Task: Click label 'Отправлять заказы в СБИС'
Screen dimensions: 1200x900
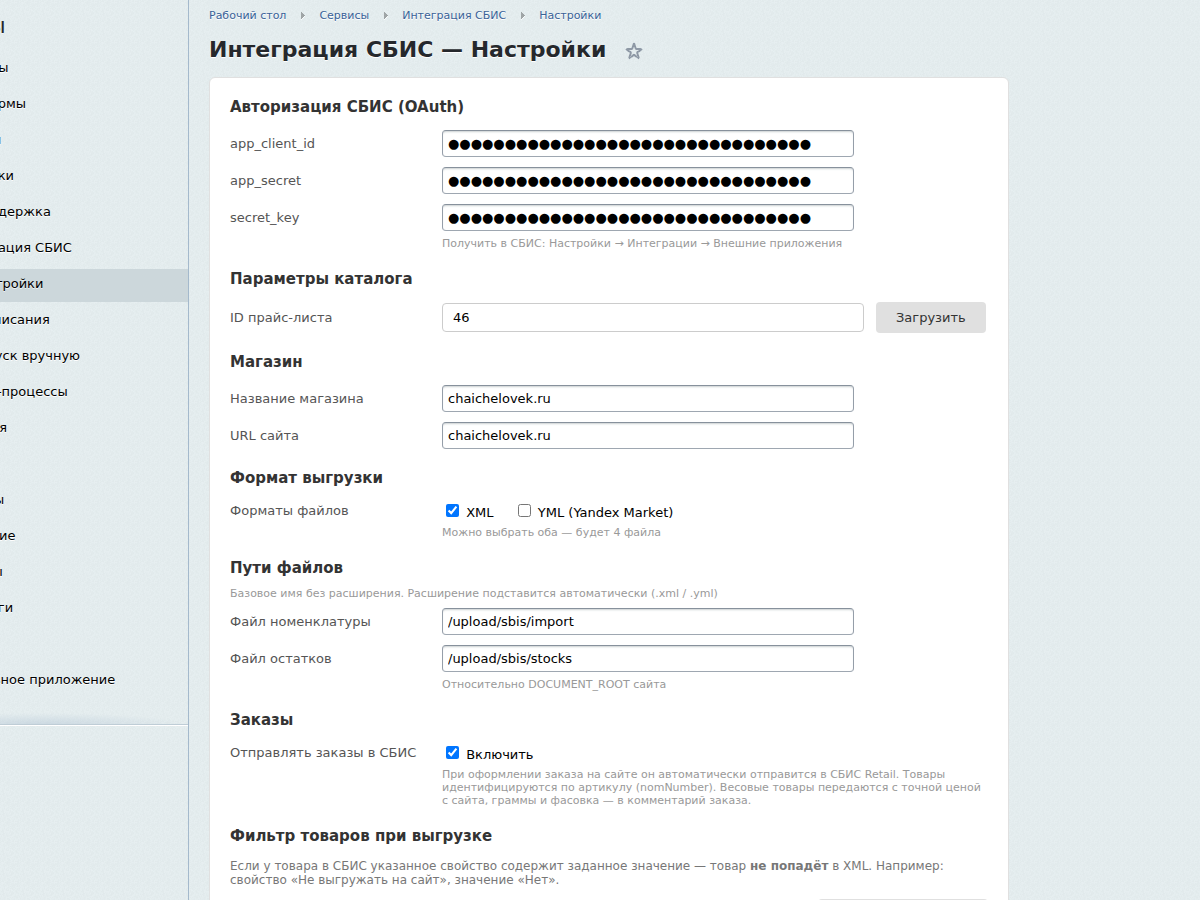Action: 323,752
